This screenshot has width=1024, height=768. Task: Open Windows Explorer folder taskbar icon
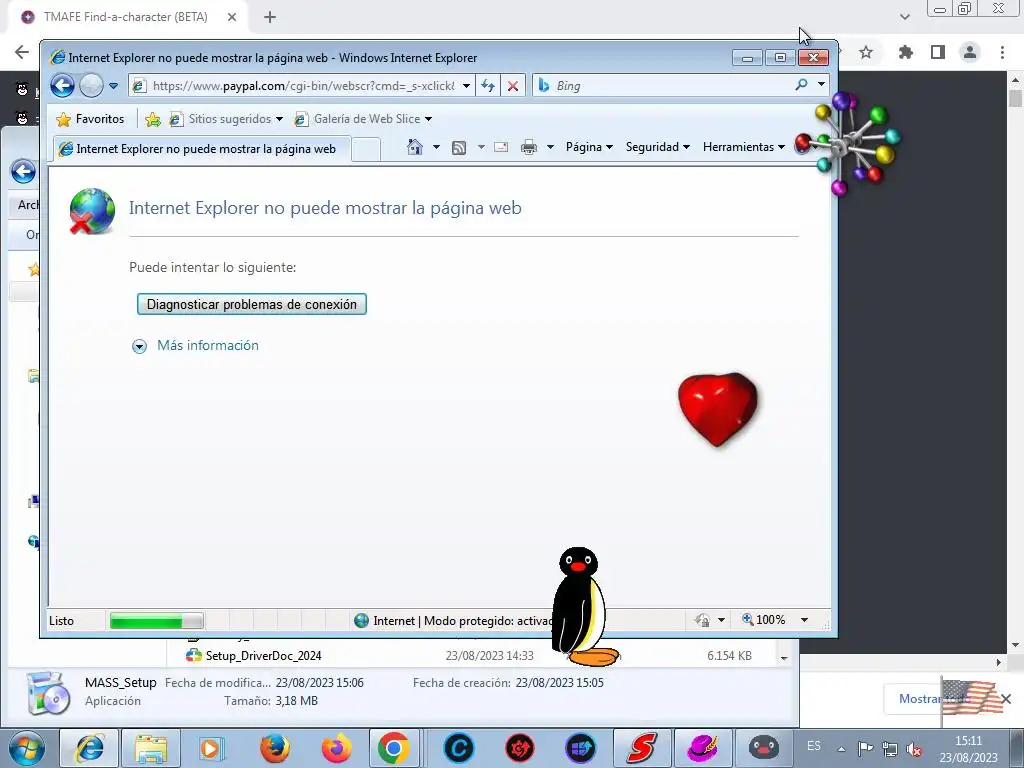pos(151,748)
